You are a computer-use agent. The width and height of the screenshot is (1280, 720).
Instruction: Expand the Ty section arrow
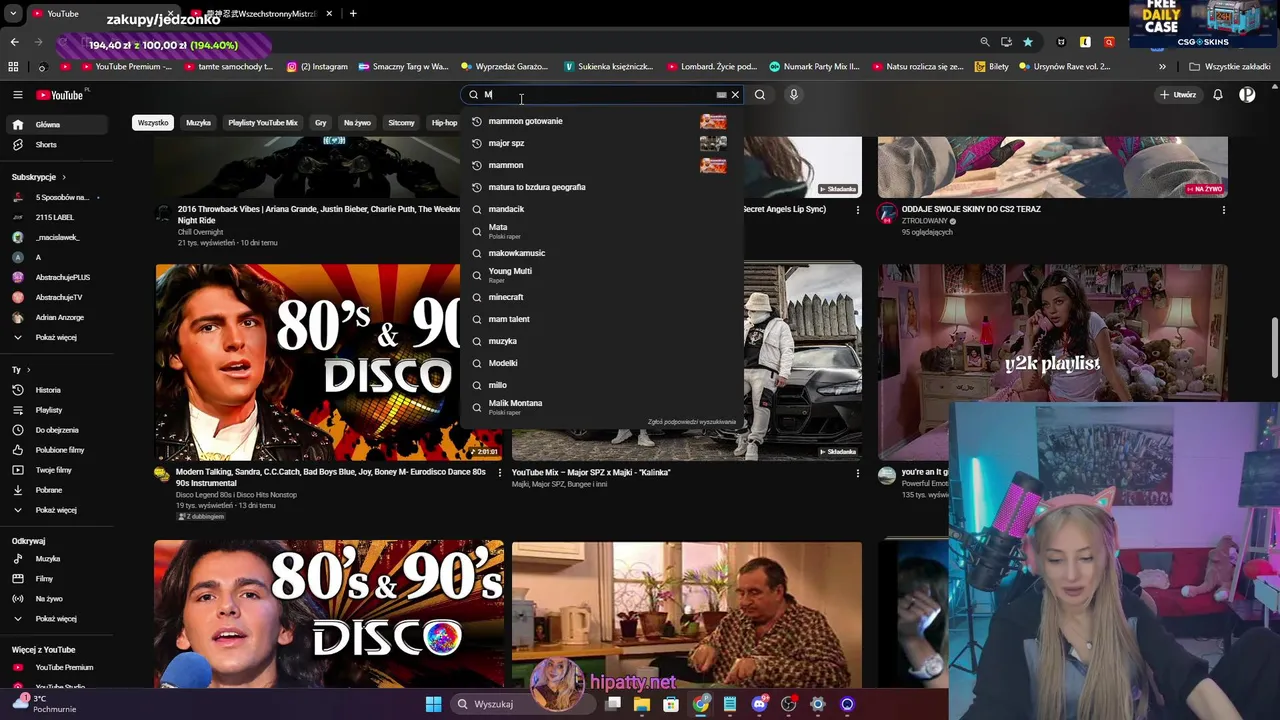pyautogui.click(x=31, y=370)
